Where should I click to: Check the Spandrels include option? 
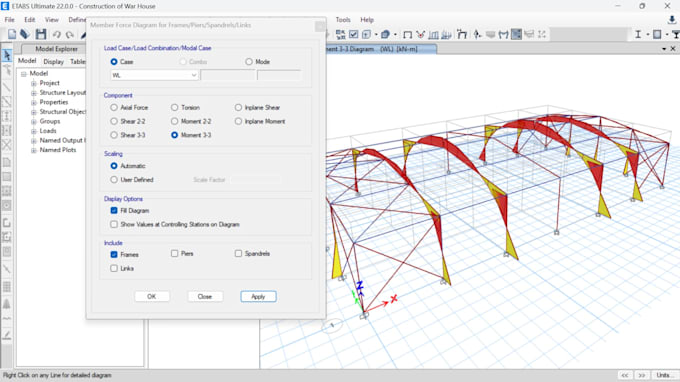pyautogui.click(x=238, y=253)
